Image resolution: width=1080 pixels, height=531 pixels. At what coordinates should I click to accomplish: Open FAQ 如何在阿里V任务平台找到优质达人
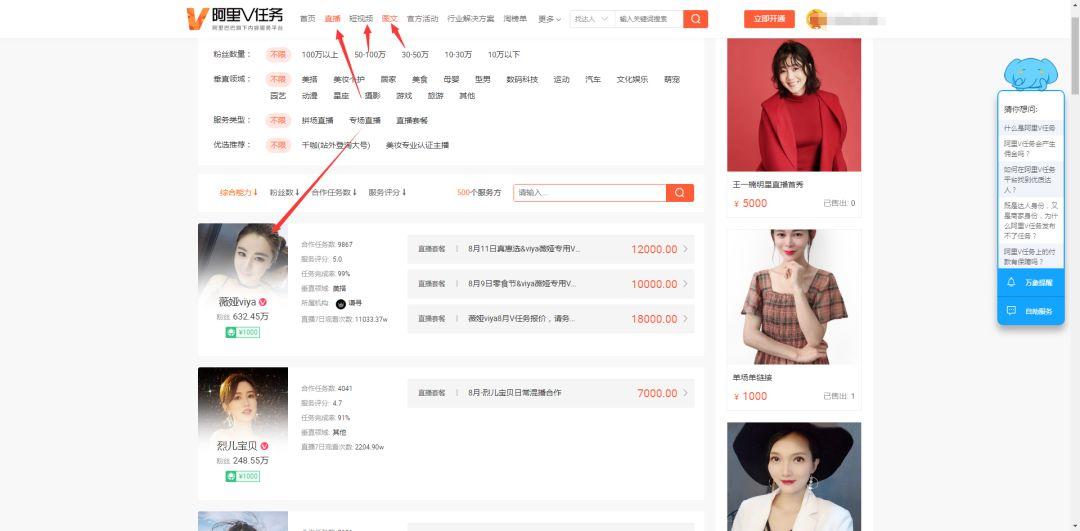pos(1030,179)
